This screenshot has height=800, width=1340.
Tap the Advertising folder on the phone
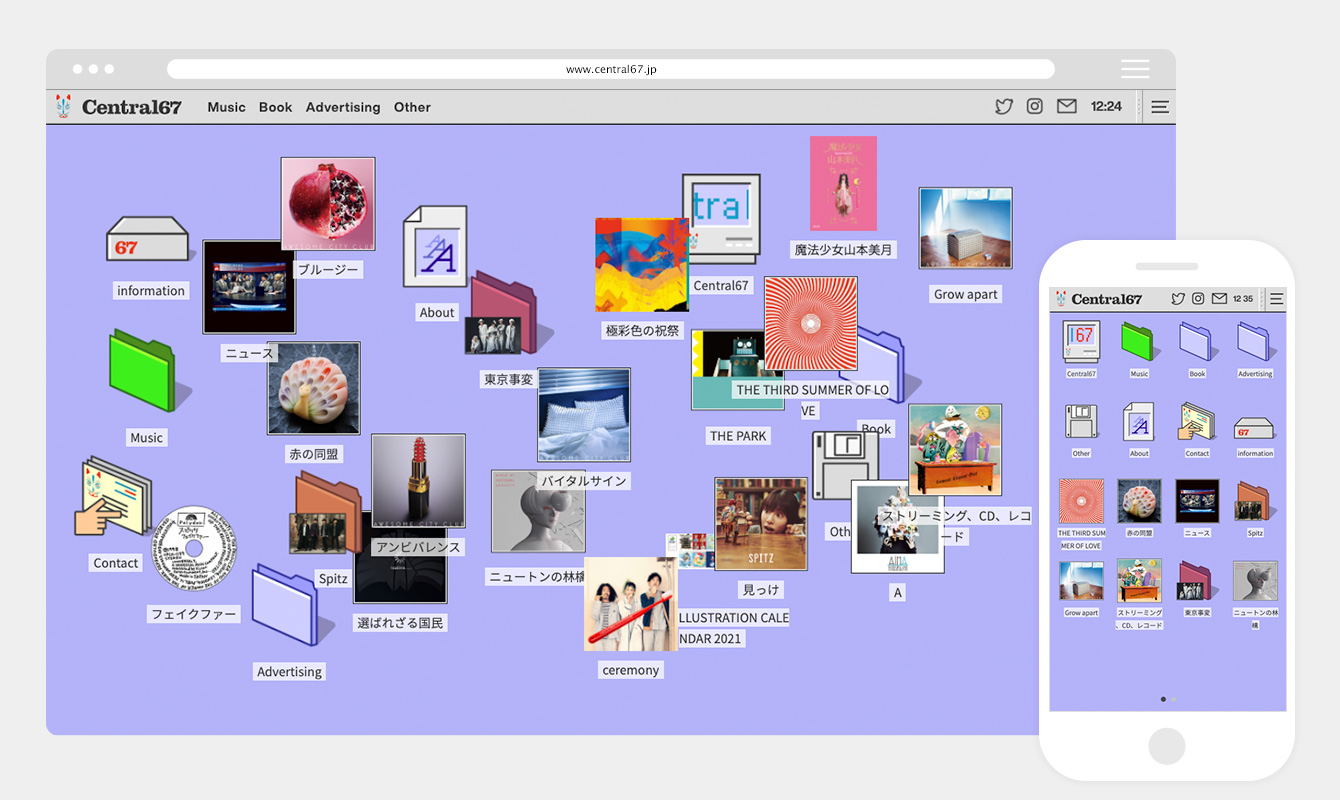point(1255,342)
